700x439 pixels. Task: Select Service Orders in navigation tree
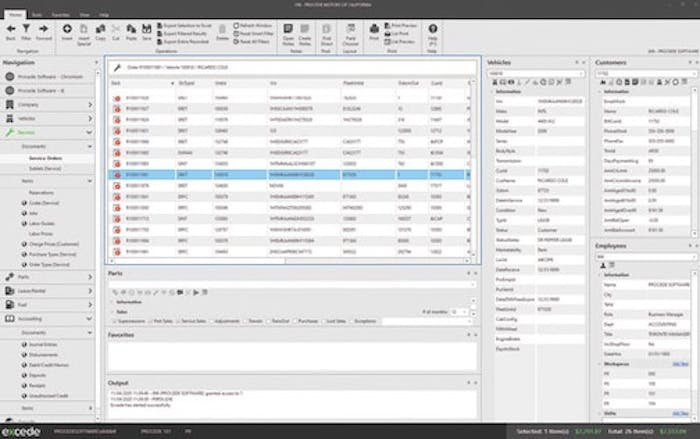tap(46, 158)
